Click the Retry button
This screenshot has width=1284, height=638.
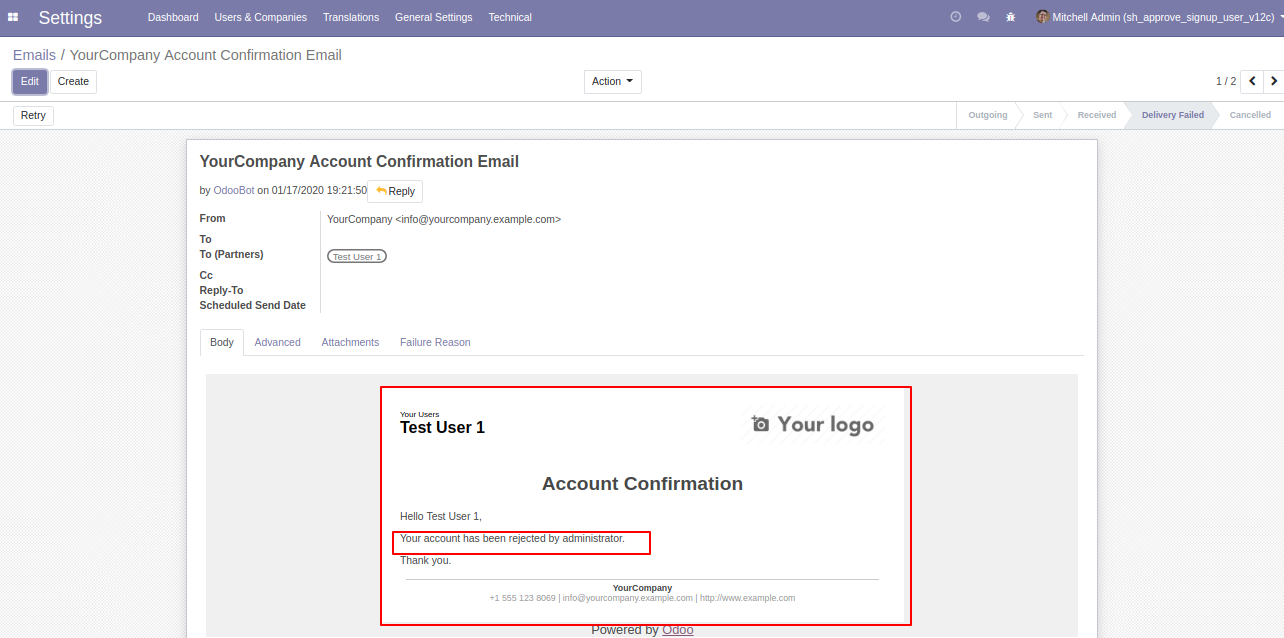(x=33, y=115)
